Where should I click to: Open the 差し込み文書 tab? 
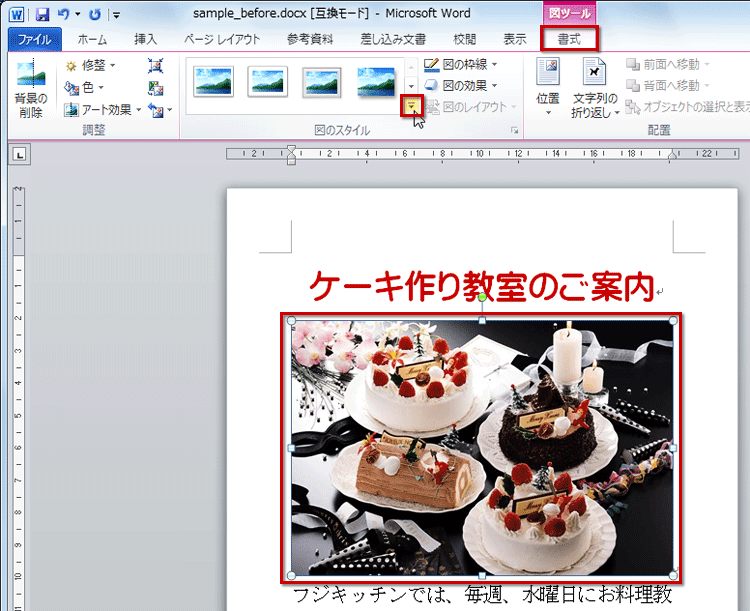(x=393, y=39)
